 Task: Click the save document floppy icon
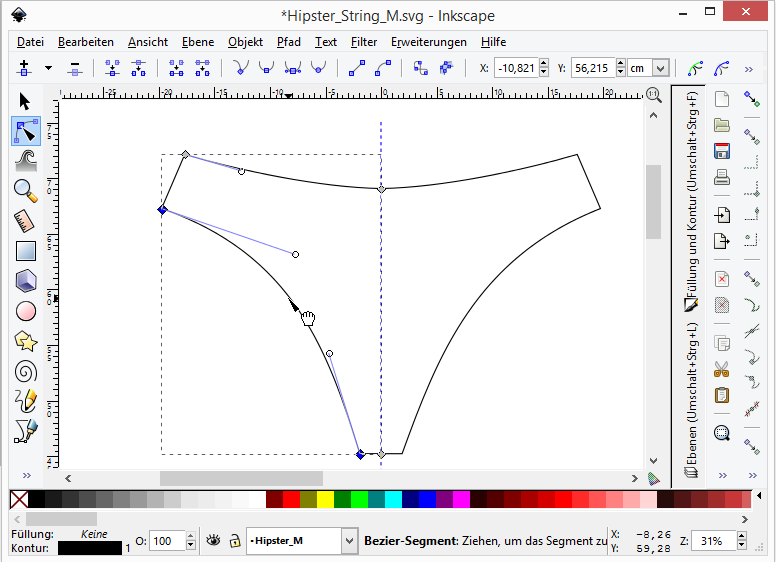click(x=721, y=151)
